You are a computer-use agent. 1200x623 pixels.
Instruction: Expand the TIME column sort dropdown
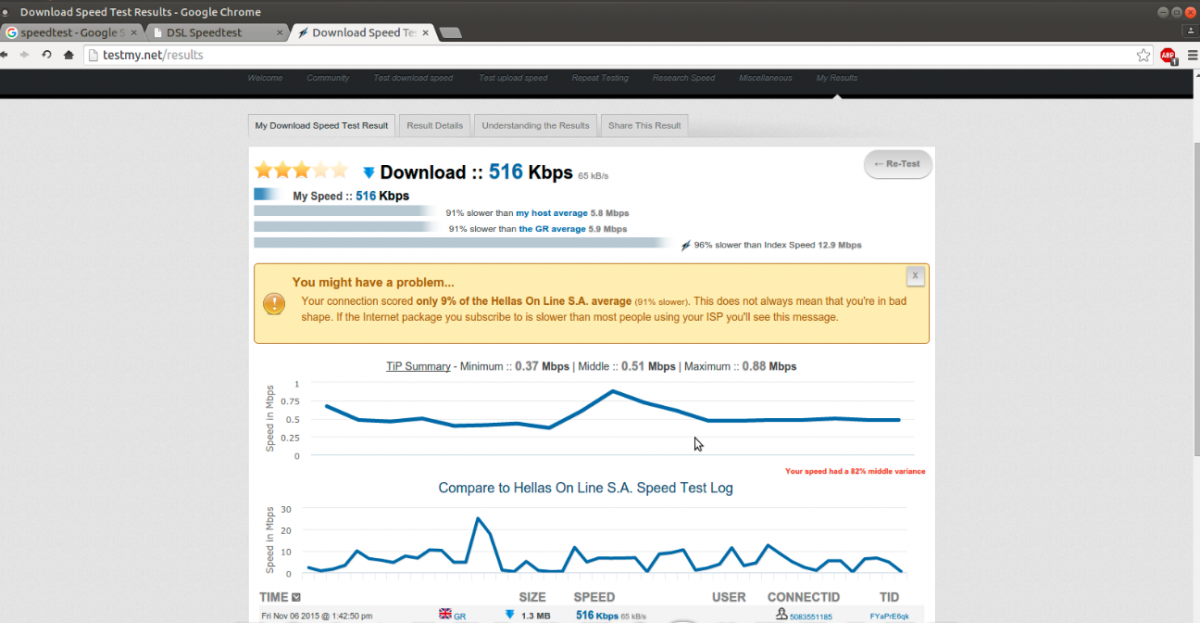(296, 597)
